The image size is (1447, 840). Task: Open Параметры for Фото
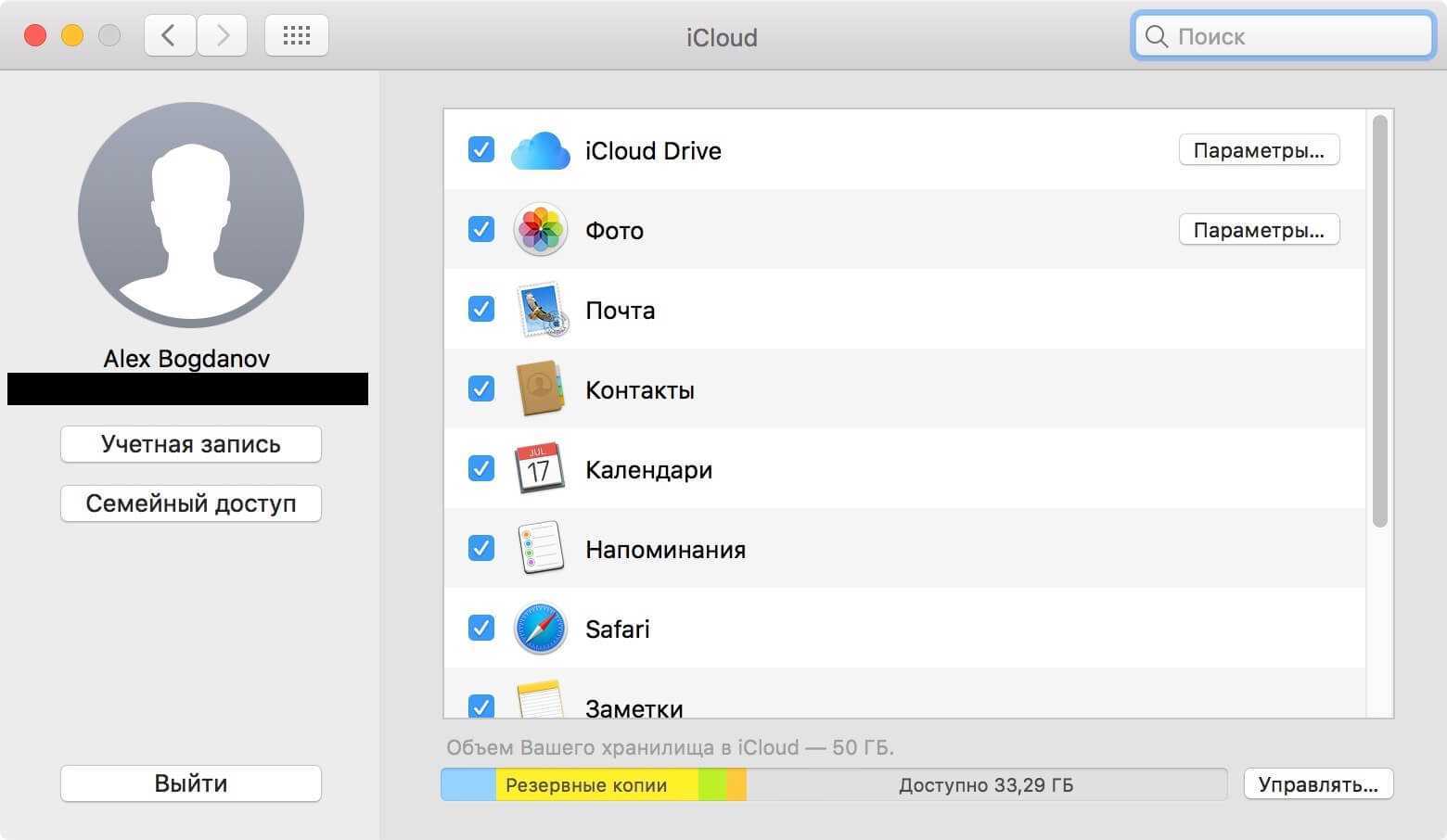point(1258,230)
